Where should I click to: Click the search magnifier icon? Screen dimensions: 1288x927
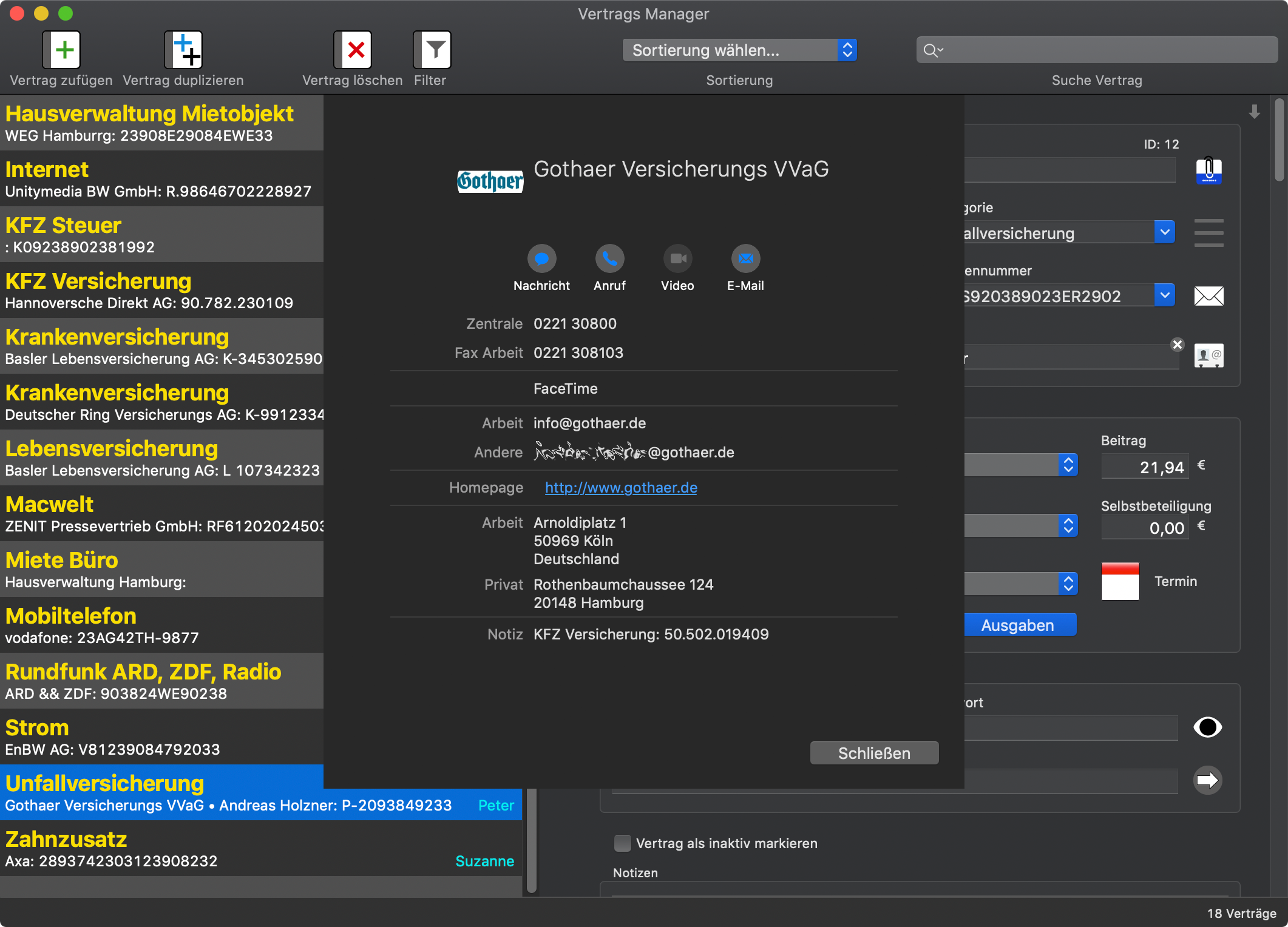click(932, 50)
